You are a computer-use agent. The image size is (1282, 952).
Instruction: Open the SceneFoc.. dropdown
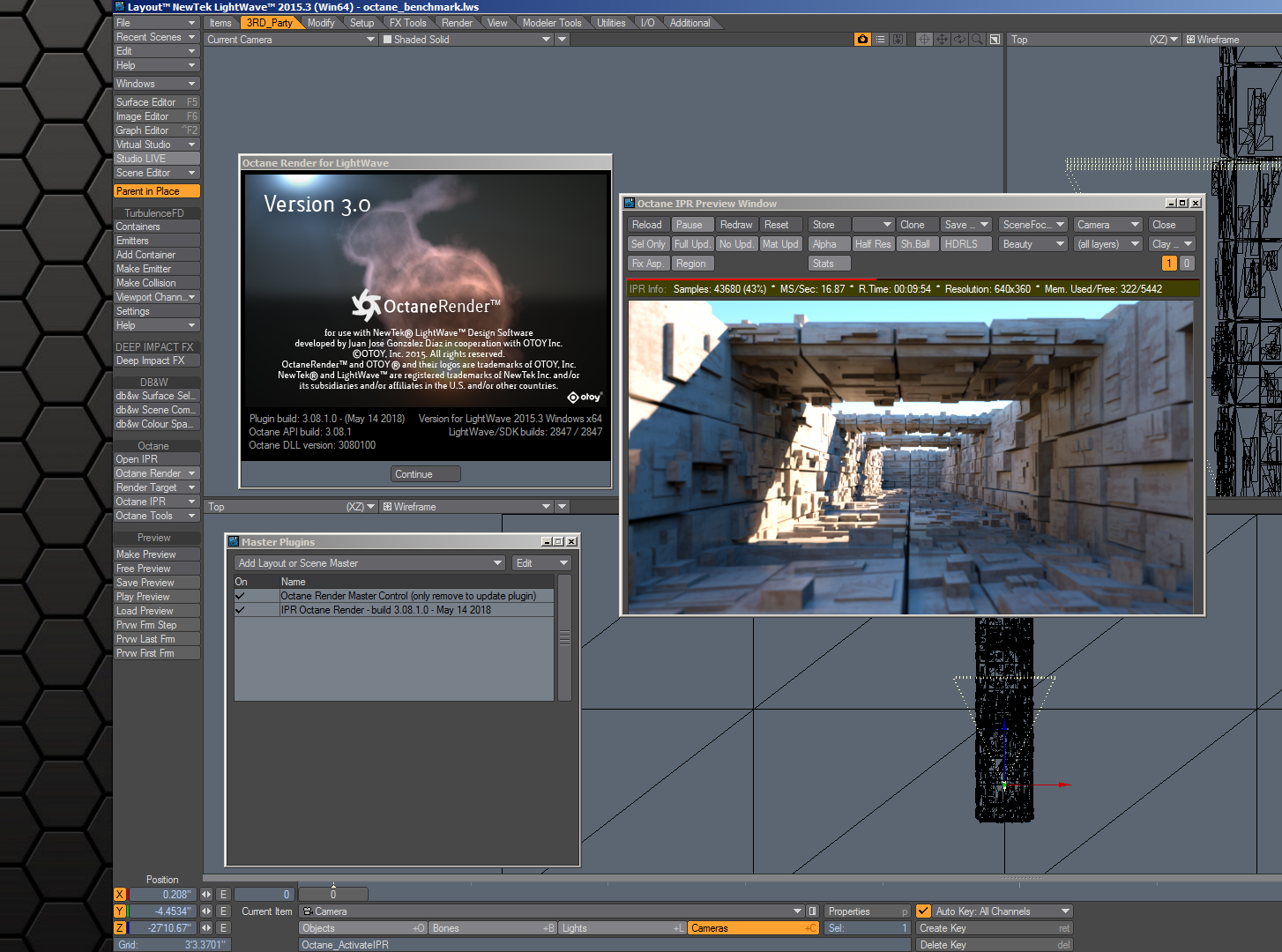1033,225
